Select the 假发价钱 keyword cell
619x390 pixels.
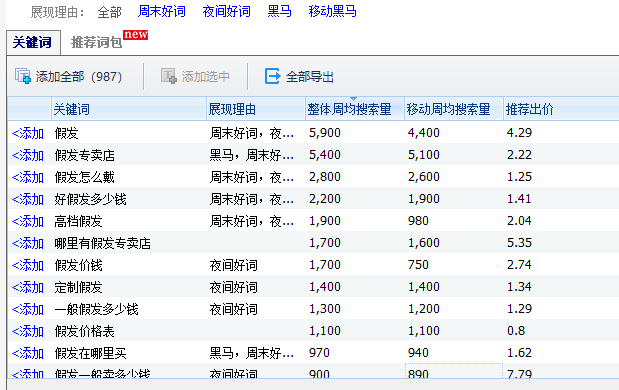coord(78,265)
